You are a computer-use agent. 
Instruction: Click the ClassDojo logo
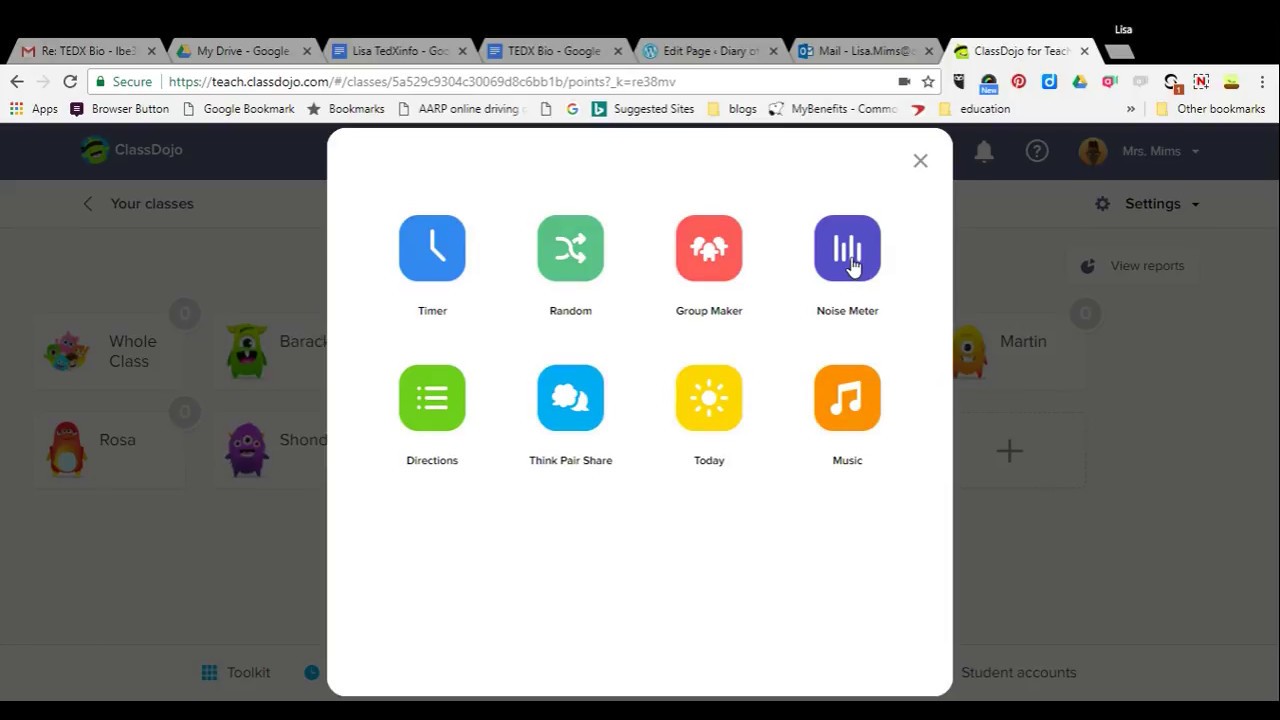132,150
